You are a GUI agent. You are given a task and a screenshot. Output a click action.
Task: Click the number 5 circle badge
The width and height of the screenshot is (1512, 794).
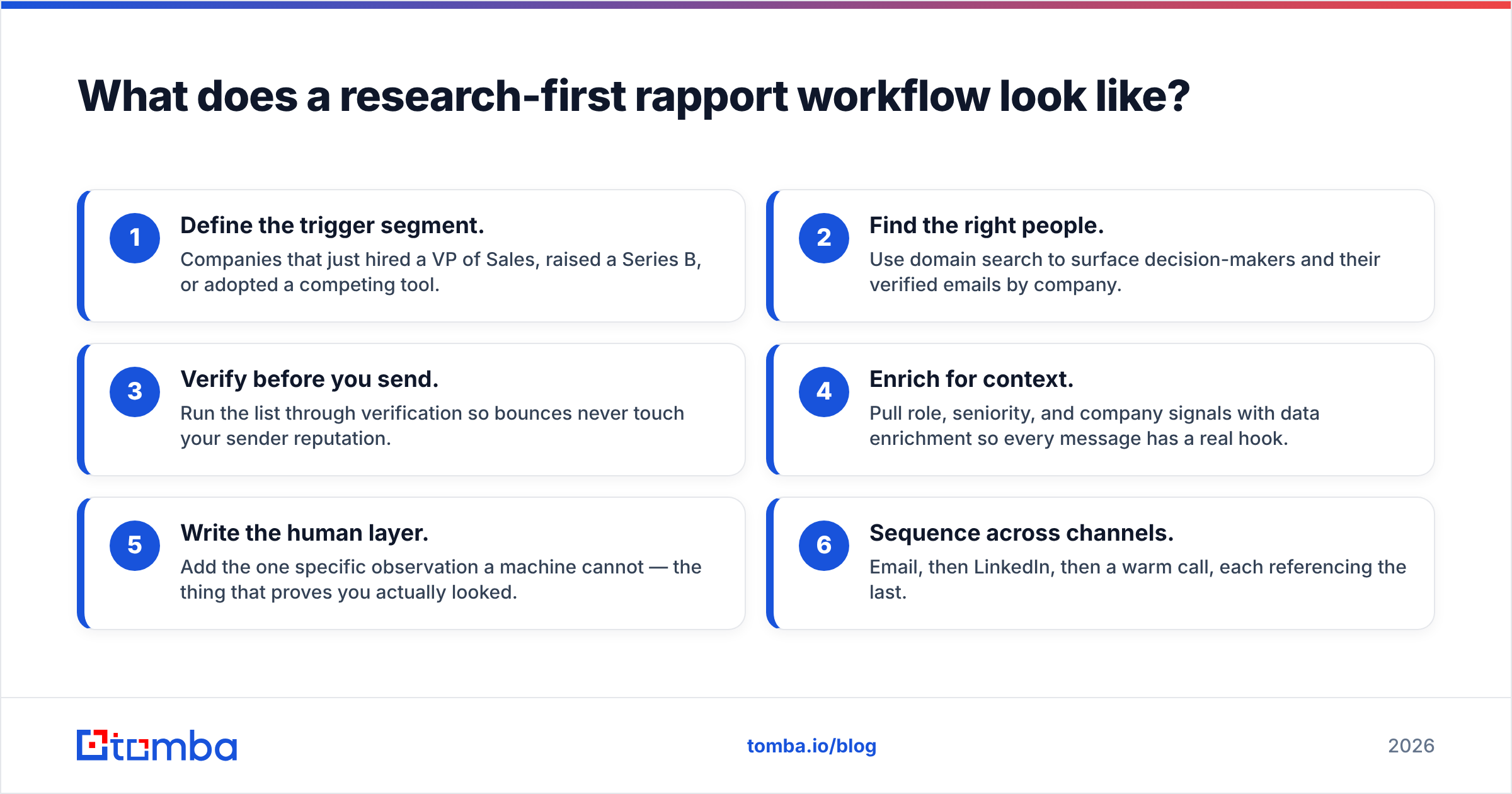[x=135, y=546]
